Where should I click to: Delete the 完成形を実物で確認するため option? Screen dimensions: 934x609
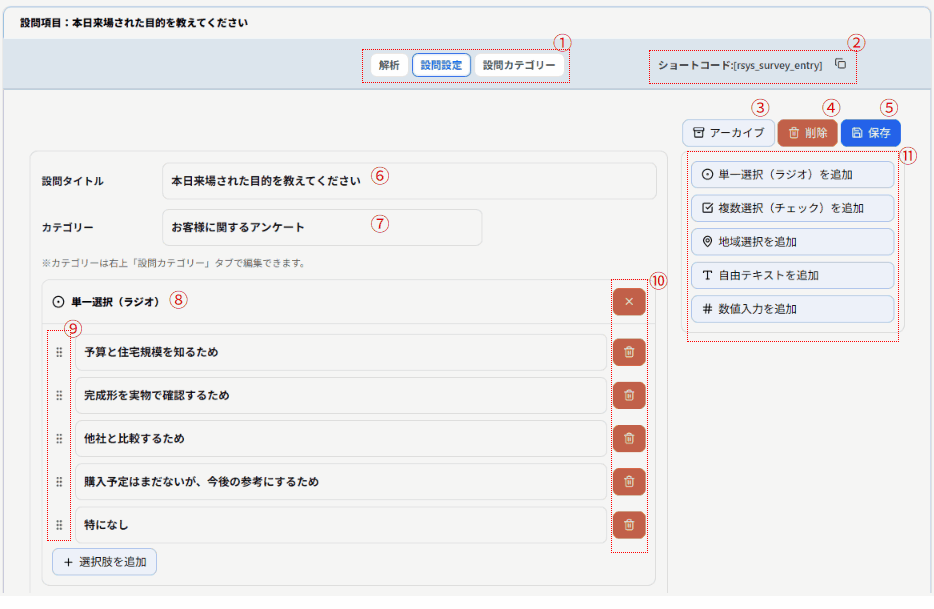[x=628, y=395]
